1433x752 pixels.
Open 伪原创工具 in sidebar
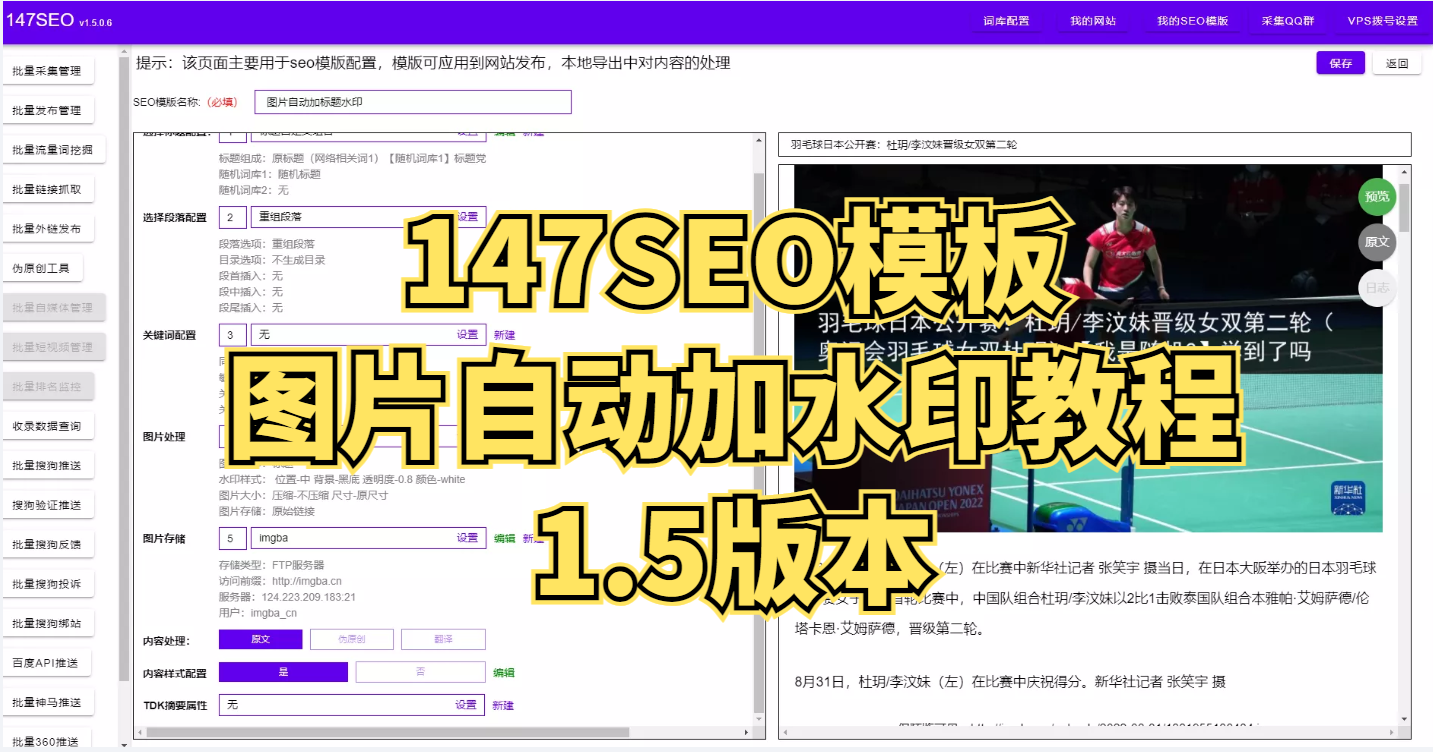click(x=42, y=268)
